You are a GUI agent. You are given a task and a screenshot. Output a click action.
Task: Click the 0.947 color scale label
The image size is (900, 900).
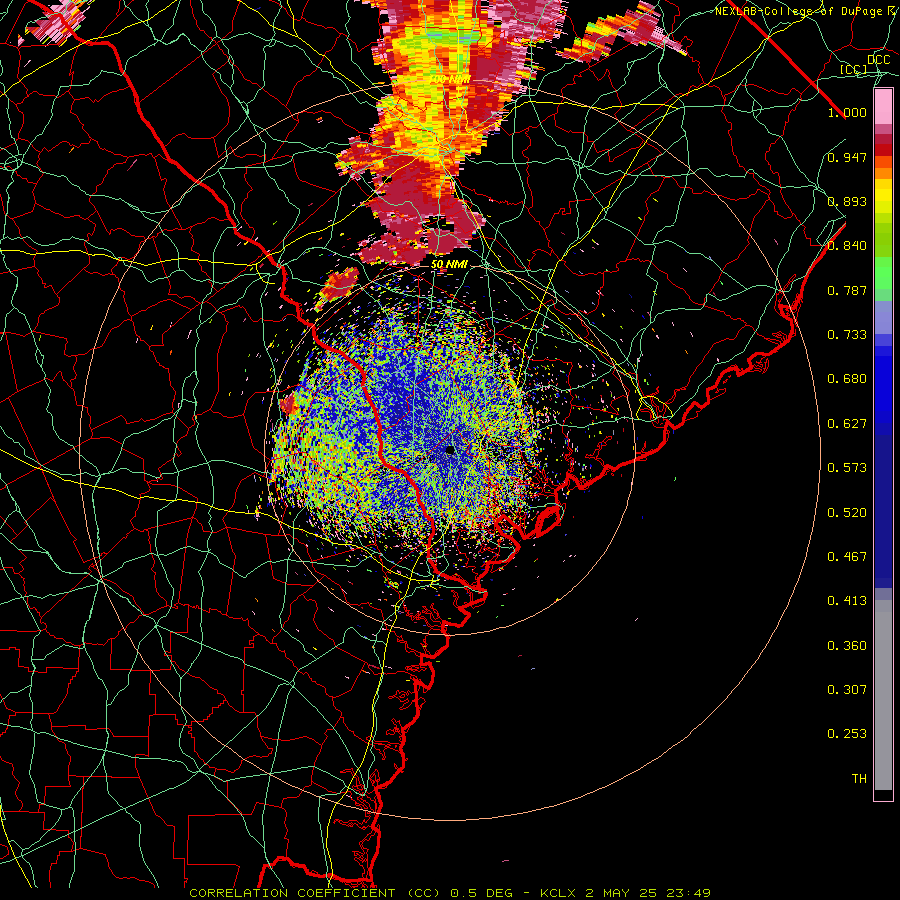click(847, 157)
